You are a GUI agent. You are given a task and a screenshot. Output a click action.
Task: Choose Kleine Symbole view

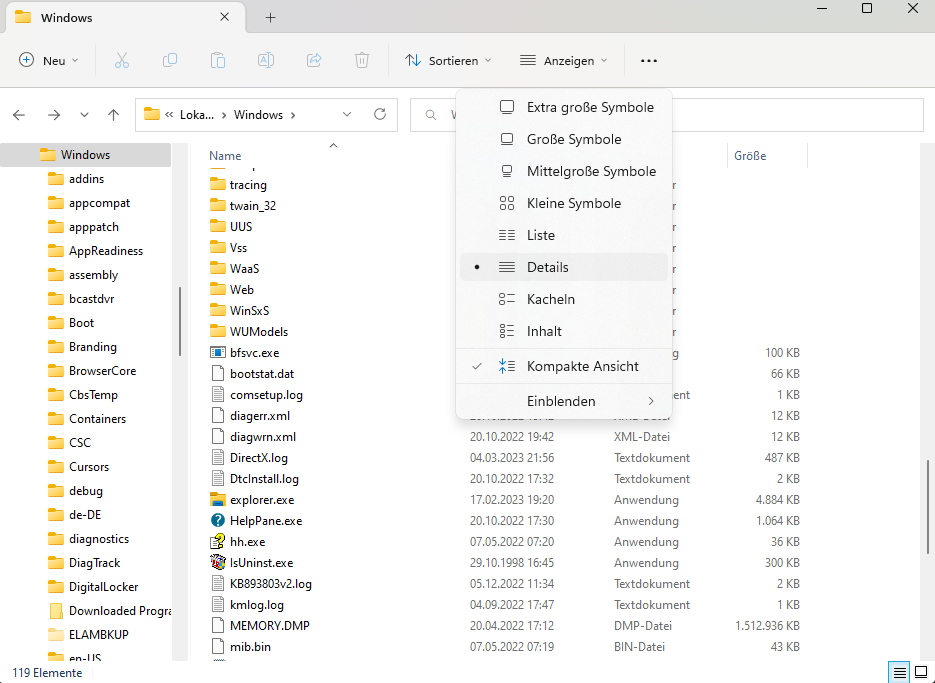click(x=564, y=203)
